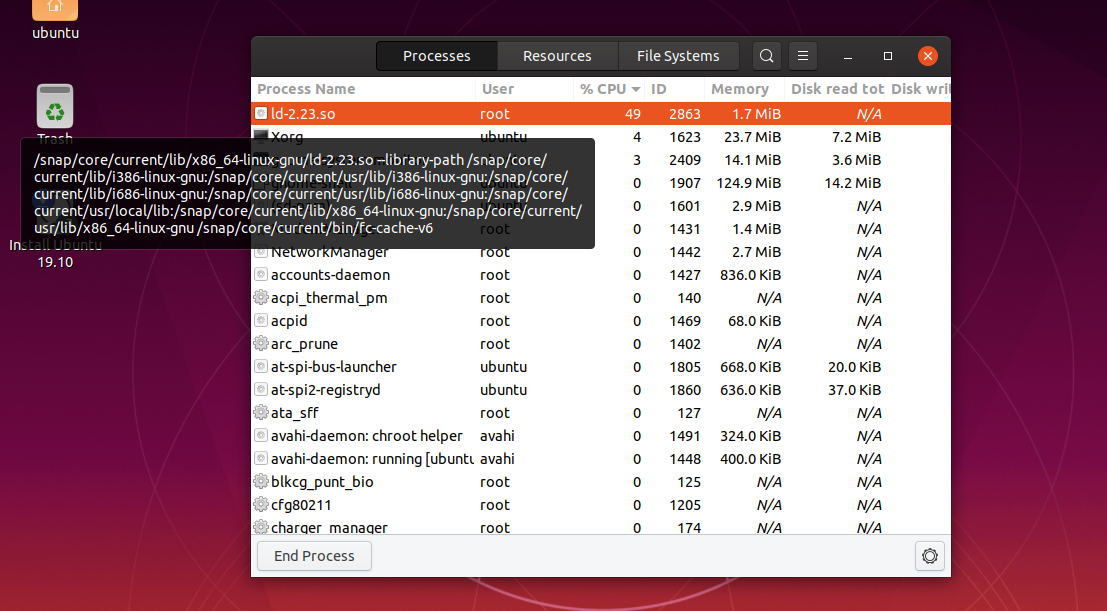Select the Processes tab
The image size is (1107, 611).
click(436, 56)
